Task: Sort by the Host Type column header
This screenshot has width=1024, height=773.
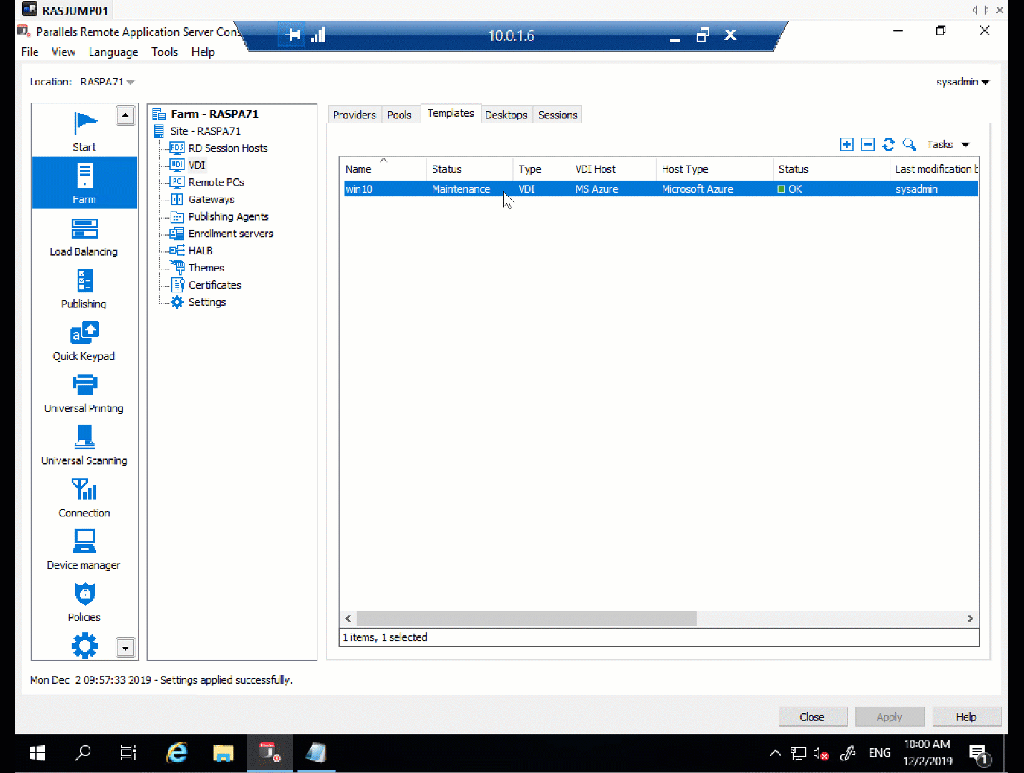Action: (x=714, y=169)
